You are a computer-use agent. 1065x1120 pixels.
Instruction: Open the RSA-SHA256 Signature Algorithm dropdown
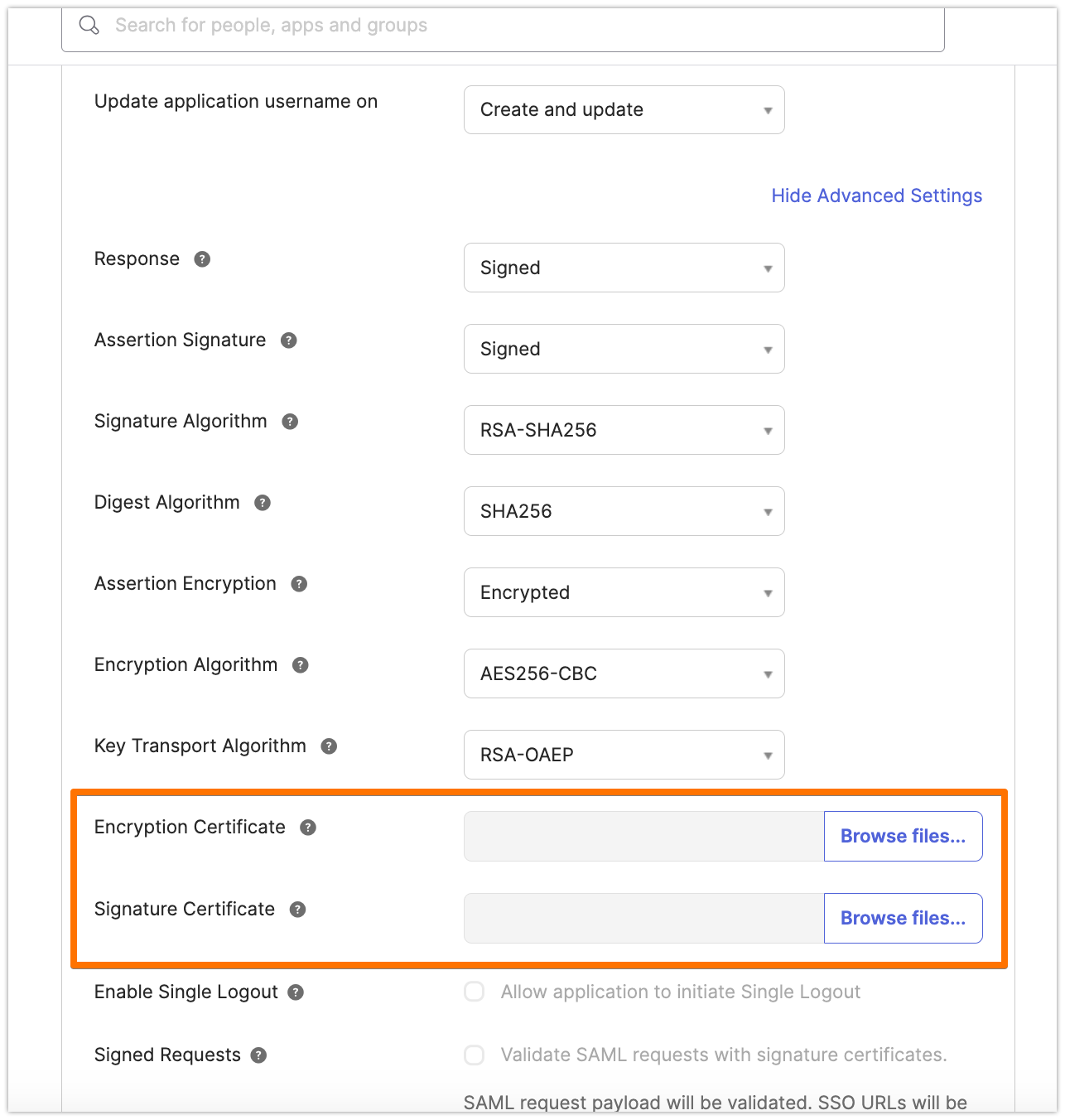[x=624, y=430]
